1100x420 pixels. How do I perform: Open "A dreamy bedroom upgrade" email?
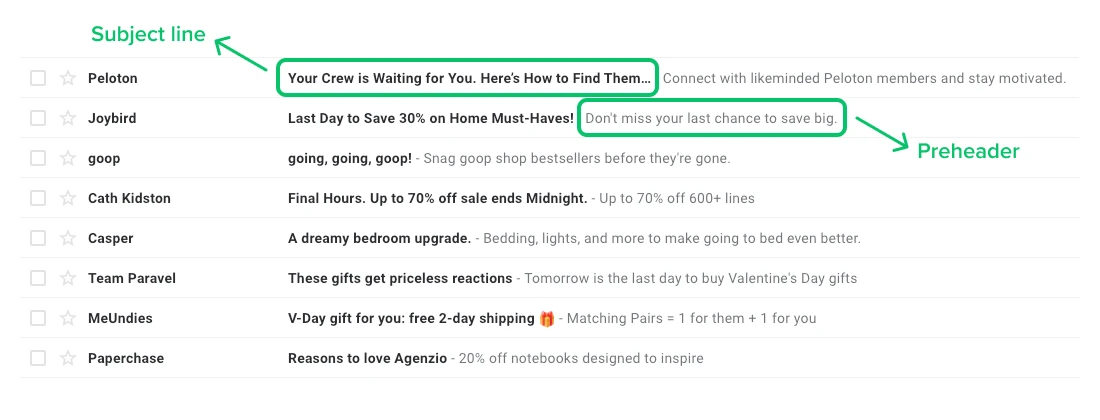click(x=379, y=238)
